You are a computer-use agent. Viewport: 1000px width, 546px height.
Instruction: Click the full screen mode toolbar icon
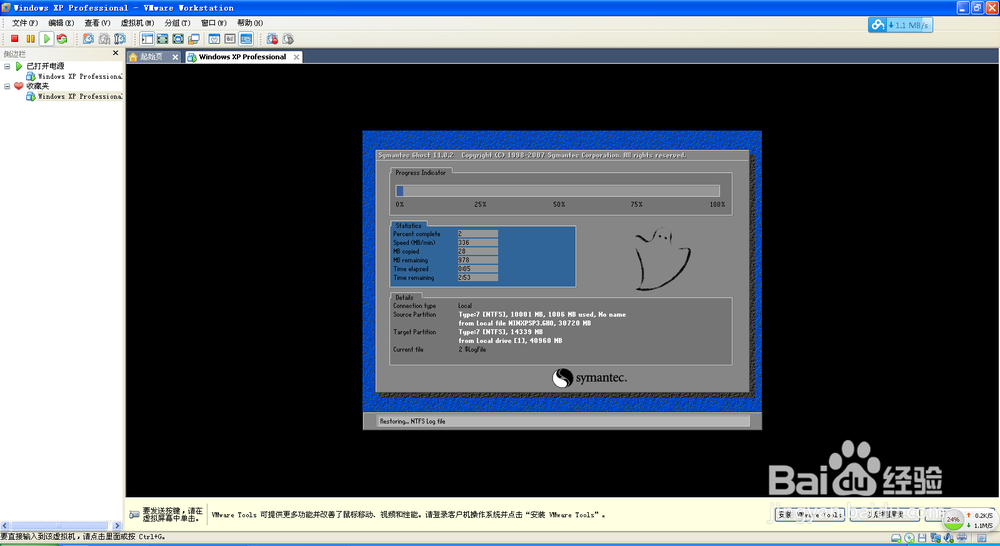tap(178, 39)
